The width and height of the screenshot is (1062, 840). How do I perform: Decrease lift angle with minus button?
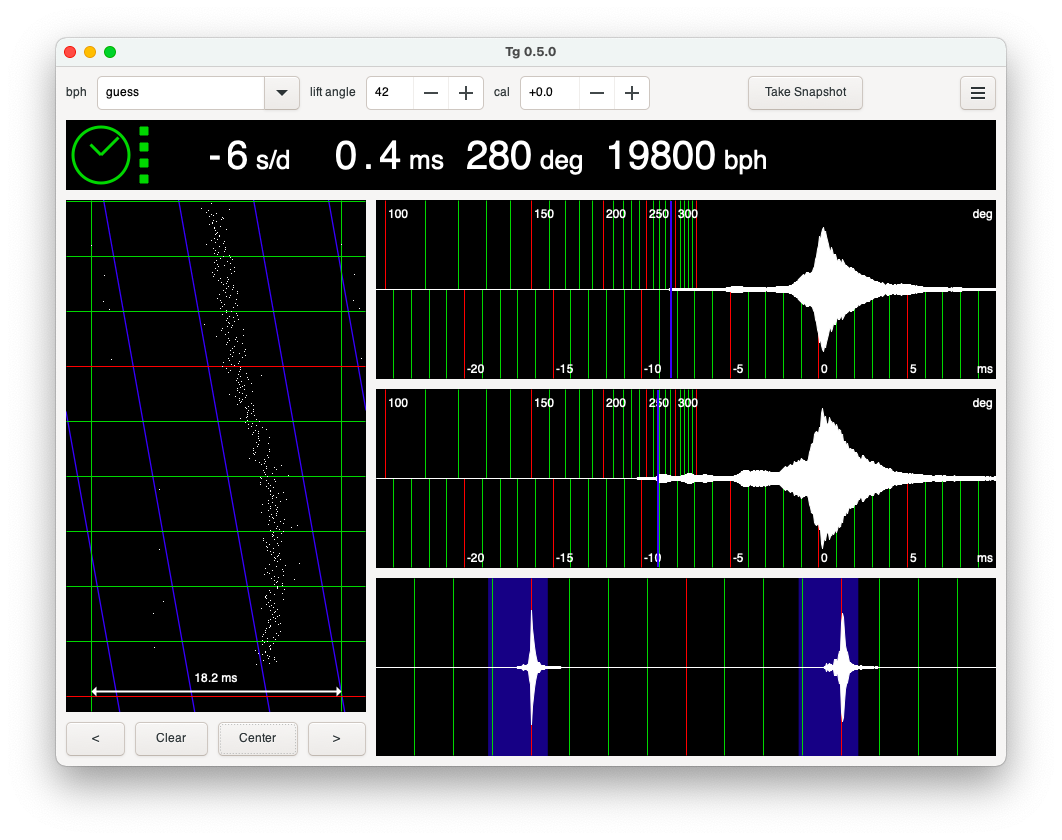pyautogui.click(x=431, y=93)
